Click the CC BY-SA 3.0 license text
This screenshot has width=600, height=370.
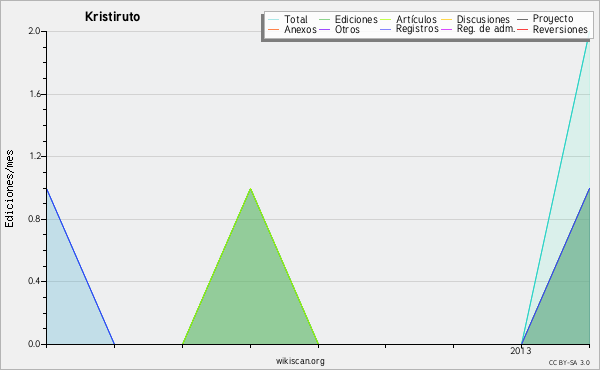click(569, 363)
